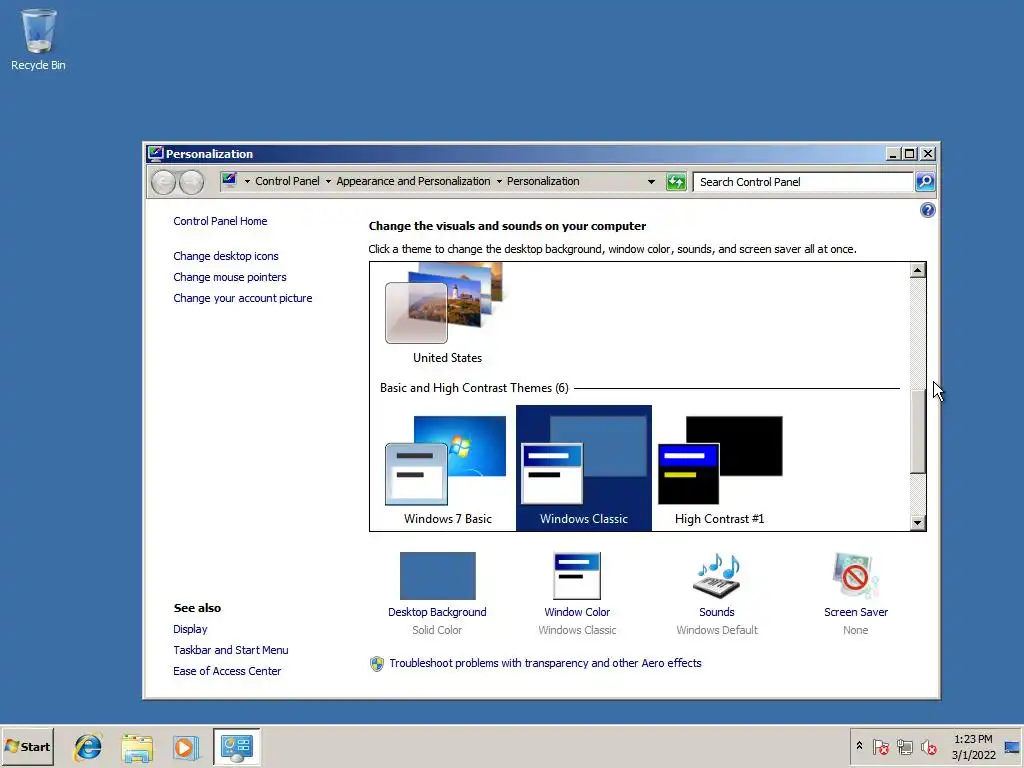1024x768 pixels.
Task: Open Taskbar and Start Menu link
Action: click(x=231, y=650)
